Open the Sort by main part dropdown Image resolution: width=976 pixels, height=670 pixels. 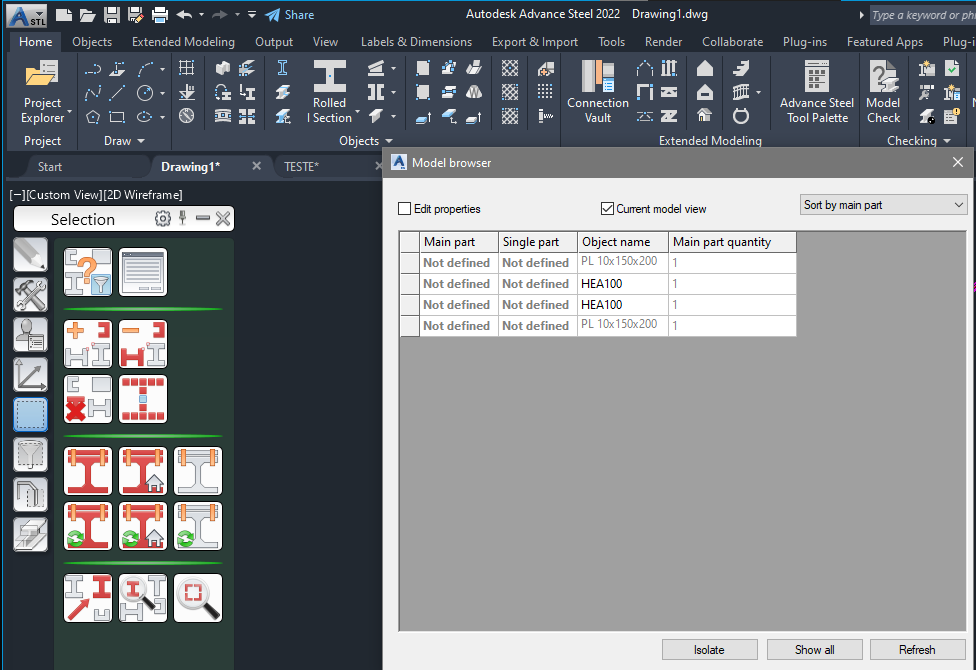tap(883, 204)
